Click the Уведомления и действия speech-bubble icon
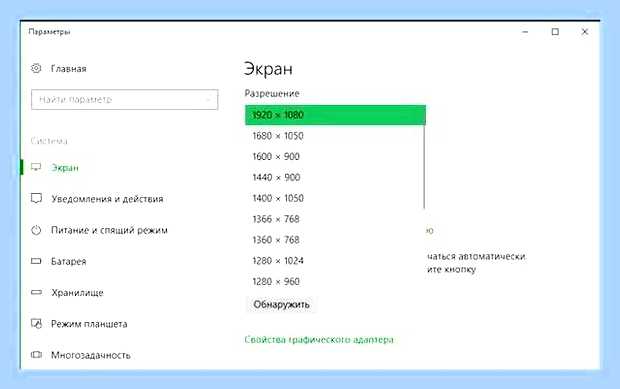 click(x=36, y=198)
